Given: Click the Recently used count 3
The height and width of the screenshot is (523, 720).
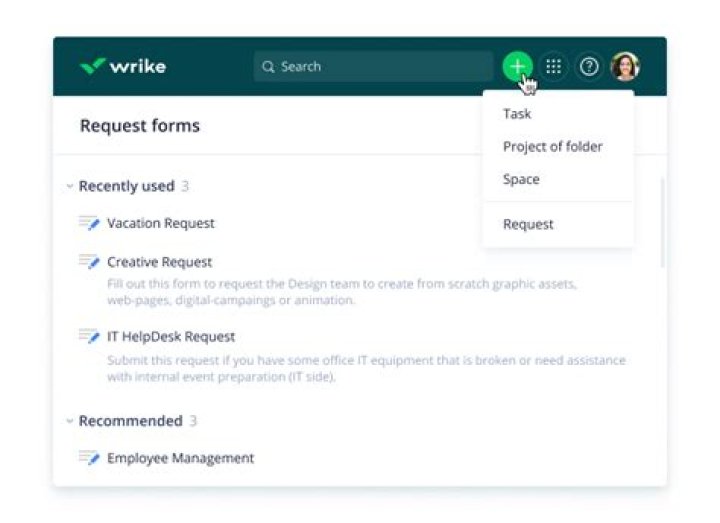Looking at the screenshot, I should pos(185,186).
